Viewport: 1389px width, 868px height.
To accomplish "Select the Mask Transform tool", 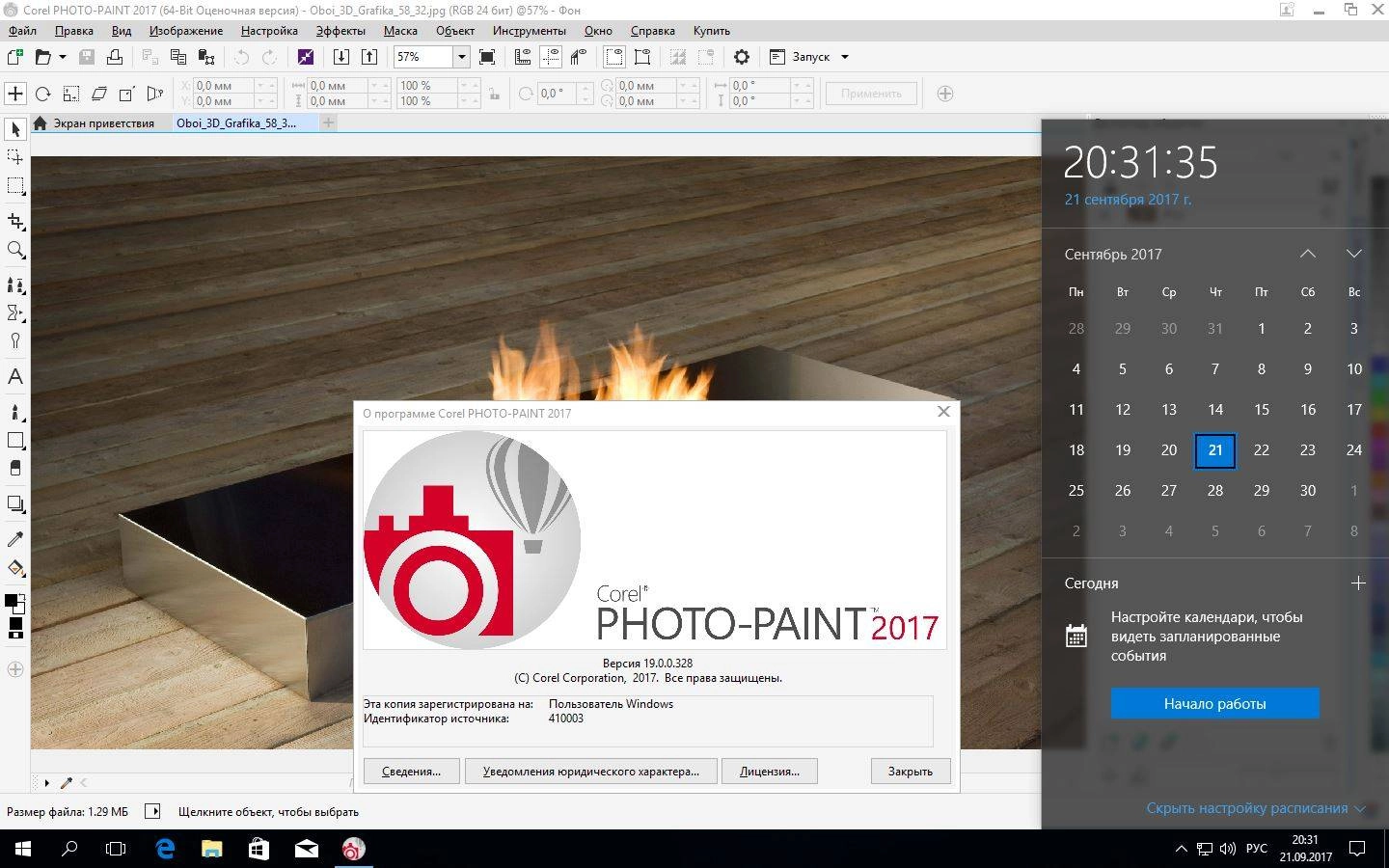I will pyautogui.click(x=15, y=156).
